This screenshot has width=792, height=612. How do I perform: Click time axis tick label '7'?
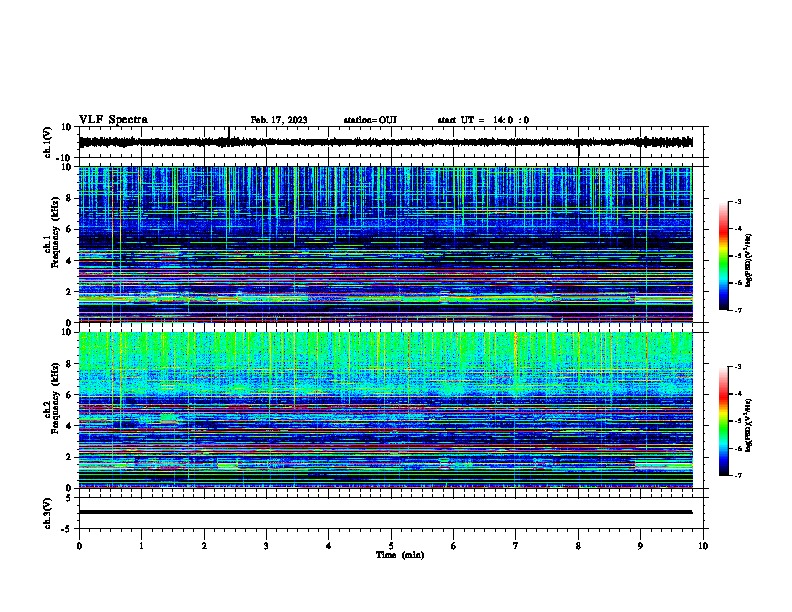[x=516, y=546]
